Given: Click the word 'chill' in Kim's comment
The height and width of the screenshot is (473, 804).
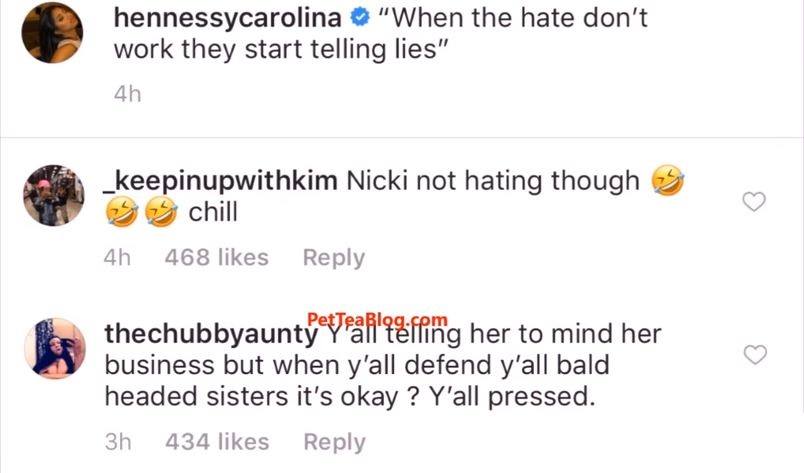Looking at the screenshot, I should 213,212.
